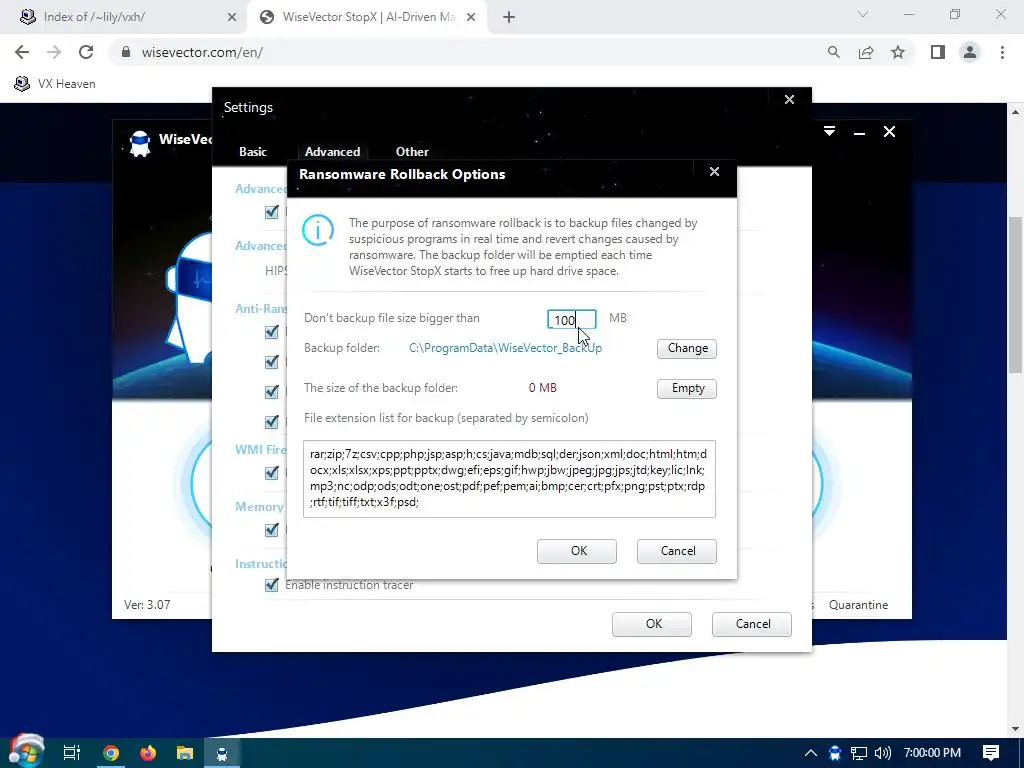Open the Basic settings tab
This screenshot has width=1024, height=768.
pyautogui.click(x=253, y=152)
